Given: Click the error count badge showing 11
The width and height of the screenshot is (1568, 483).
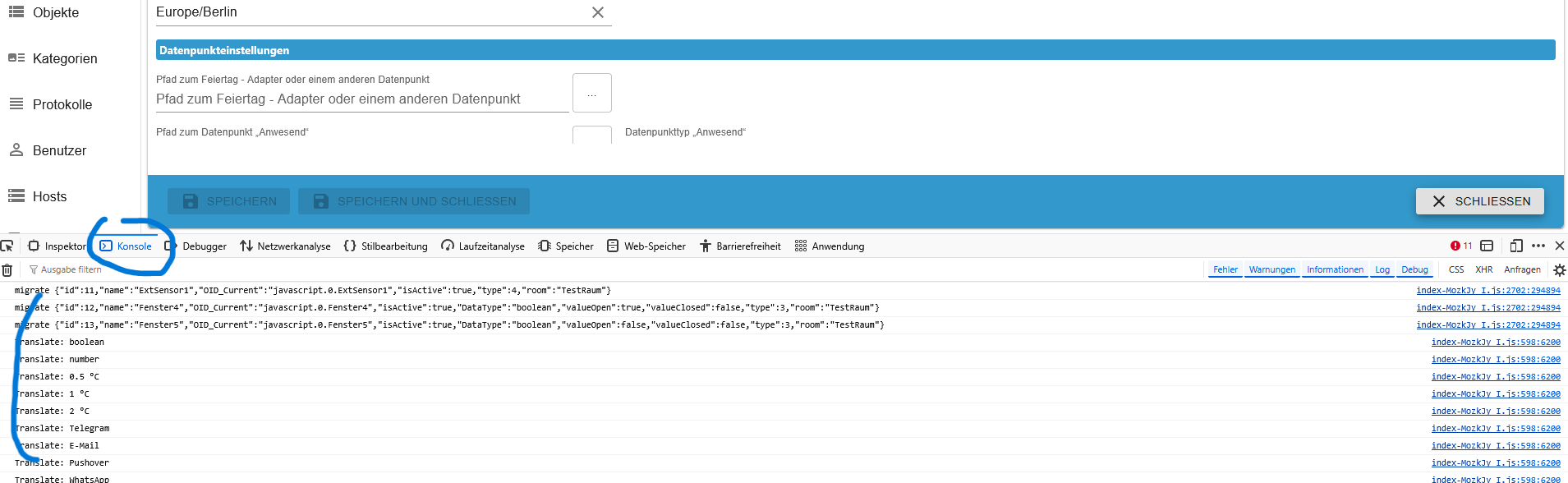Looking at the screenshot, I should tap(1461, 246).
